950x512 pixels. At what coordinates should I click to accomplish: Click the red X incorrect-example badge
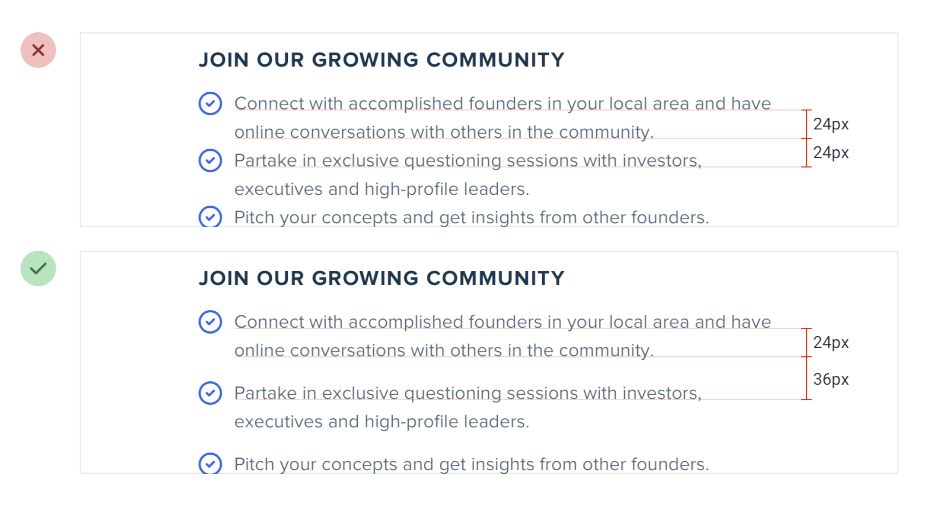38,50
